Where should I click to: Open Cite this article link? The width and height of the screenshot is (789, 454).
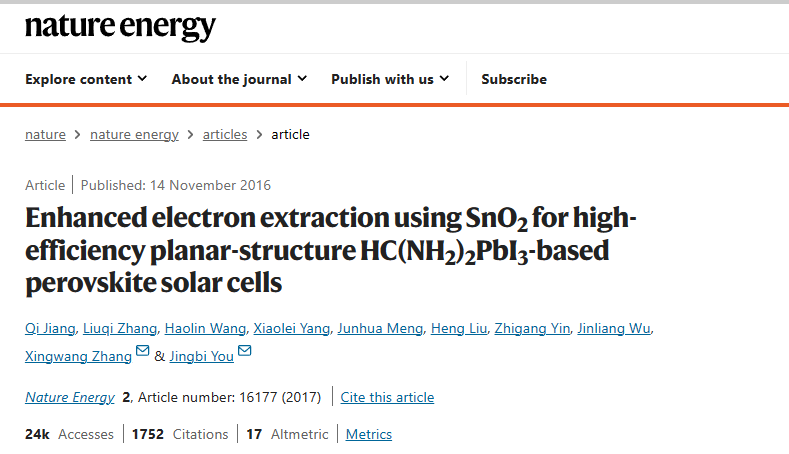click(x=387, y=397)
